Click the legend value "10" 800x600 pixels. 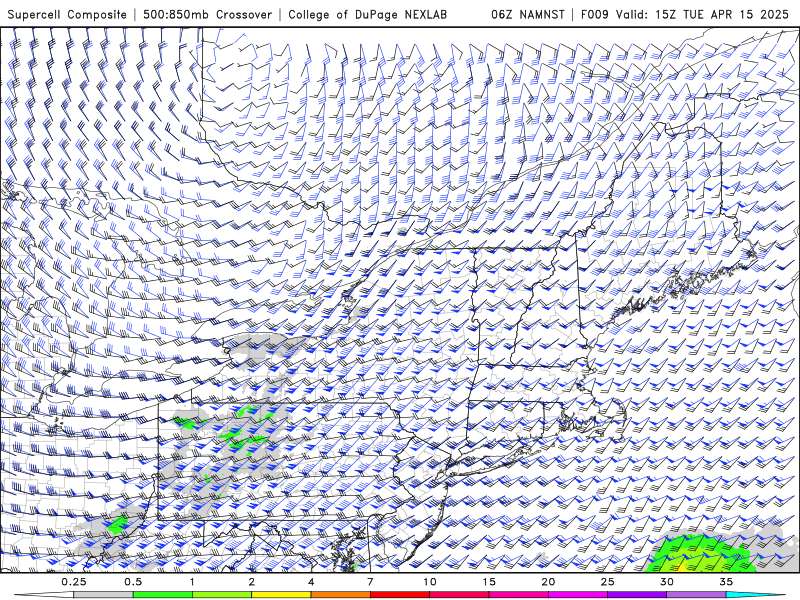pos(430,582)
